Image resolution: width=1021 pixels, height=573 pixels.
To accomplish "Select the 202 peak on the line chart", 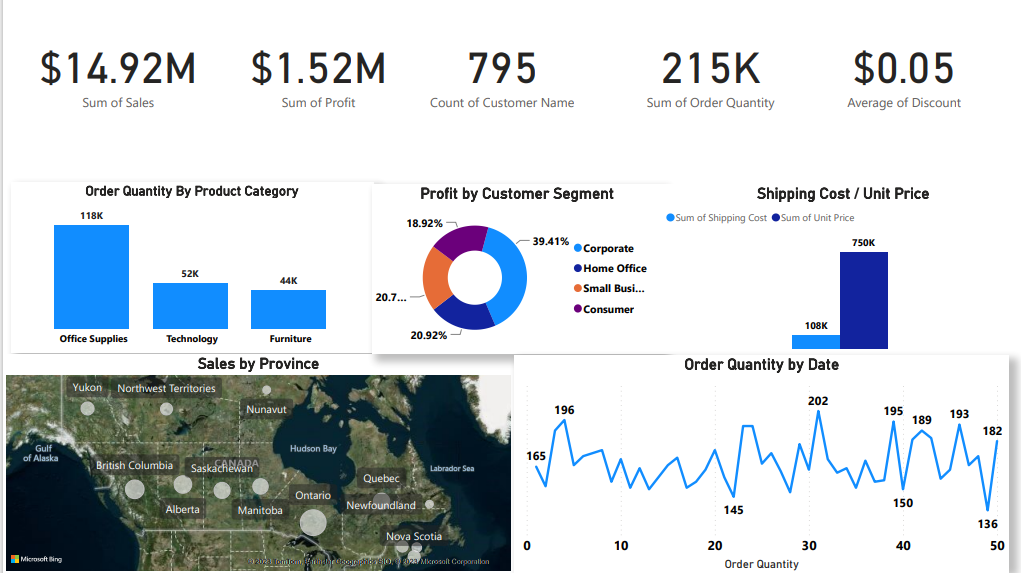I will pos(818,412).
